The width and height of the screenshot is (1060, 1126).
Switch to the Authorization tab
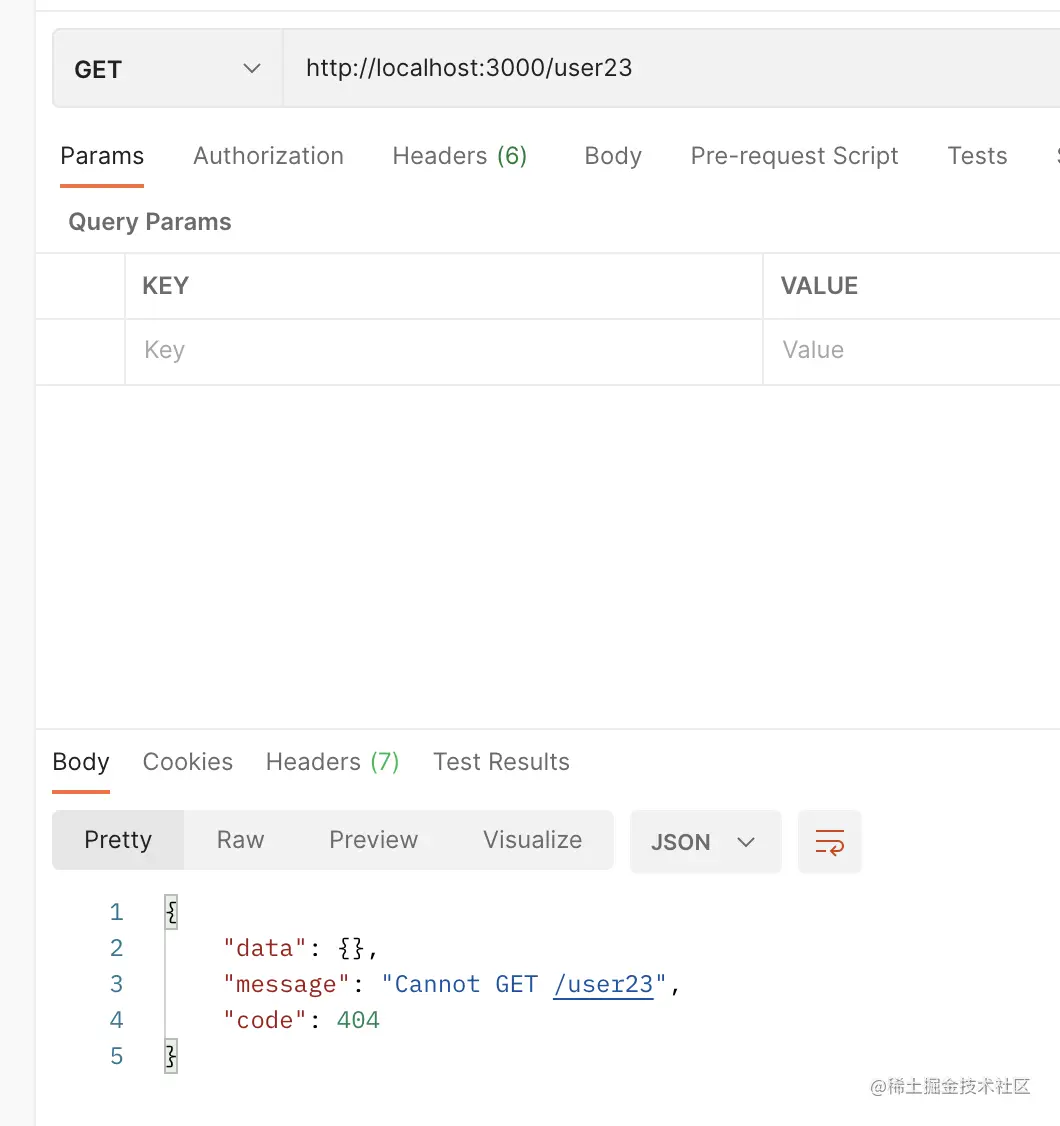(268, 156)
